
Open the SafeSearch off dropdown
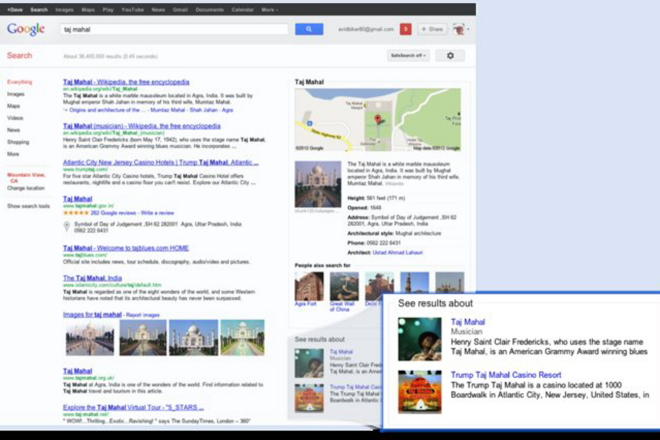pyautogui.click(x=408, y=56)
